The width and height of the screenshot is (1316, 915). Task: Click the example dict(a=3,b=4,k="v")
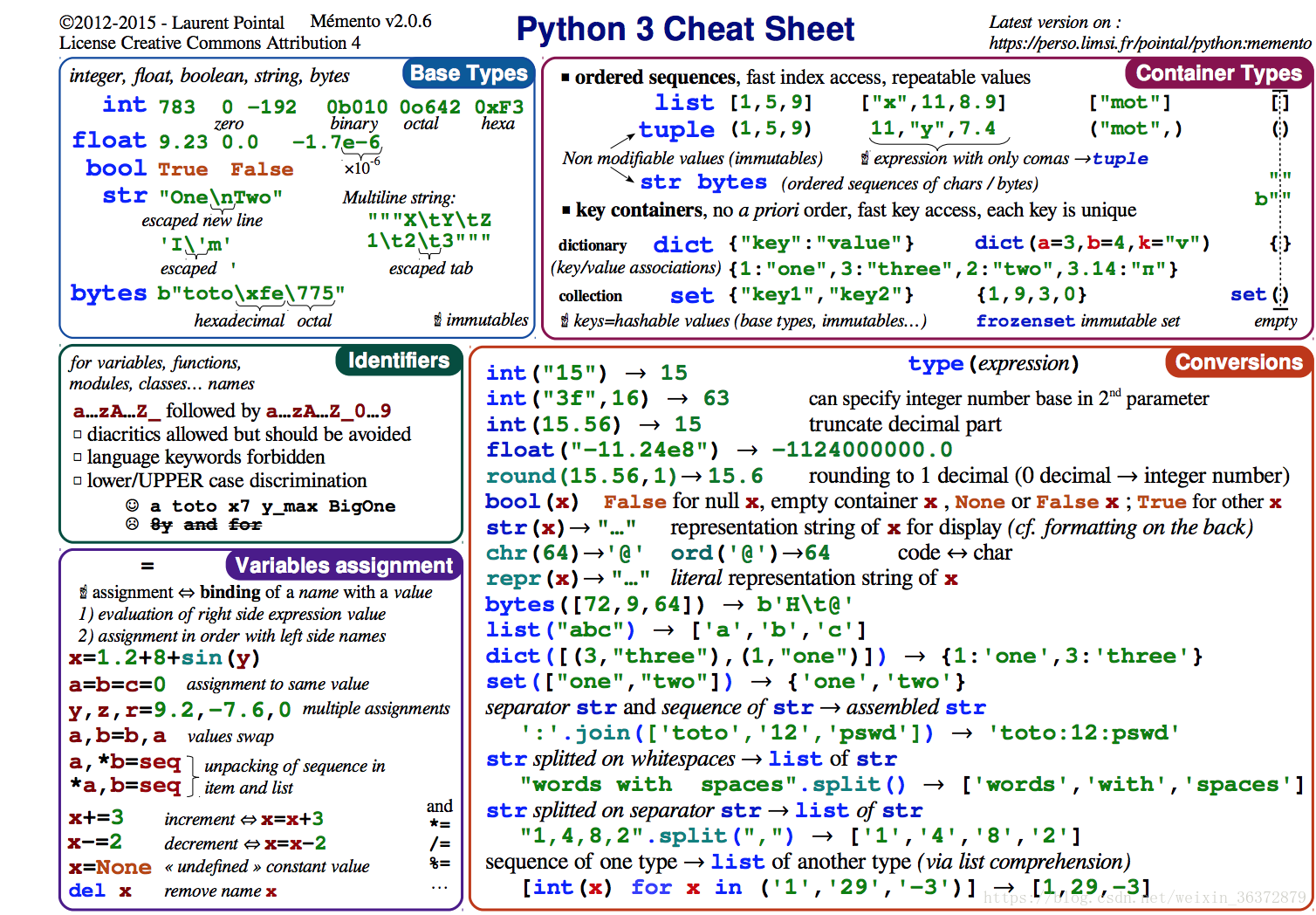tap(1093, 243)
